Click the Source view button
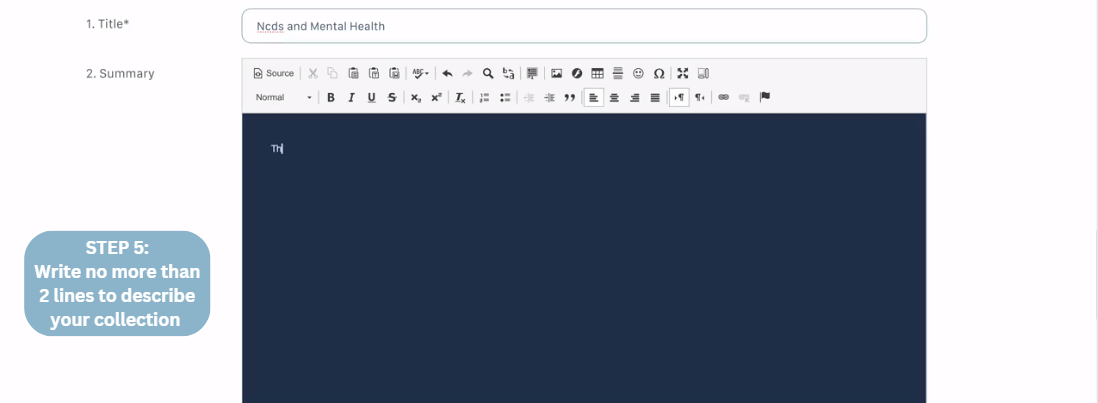 pos(274,73)
